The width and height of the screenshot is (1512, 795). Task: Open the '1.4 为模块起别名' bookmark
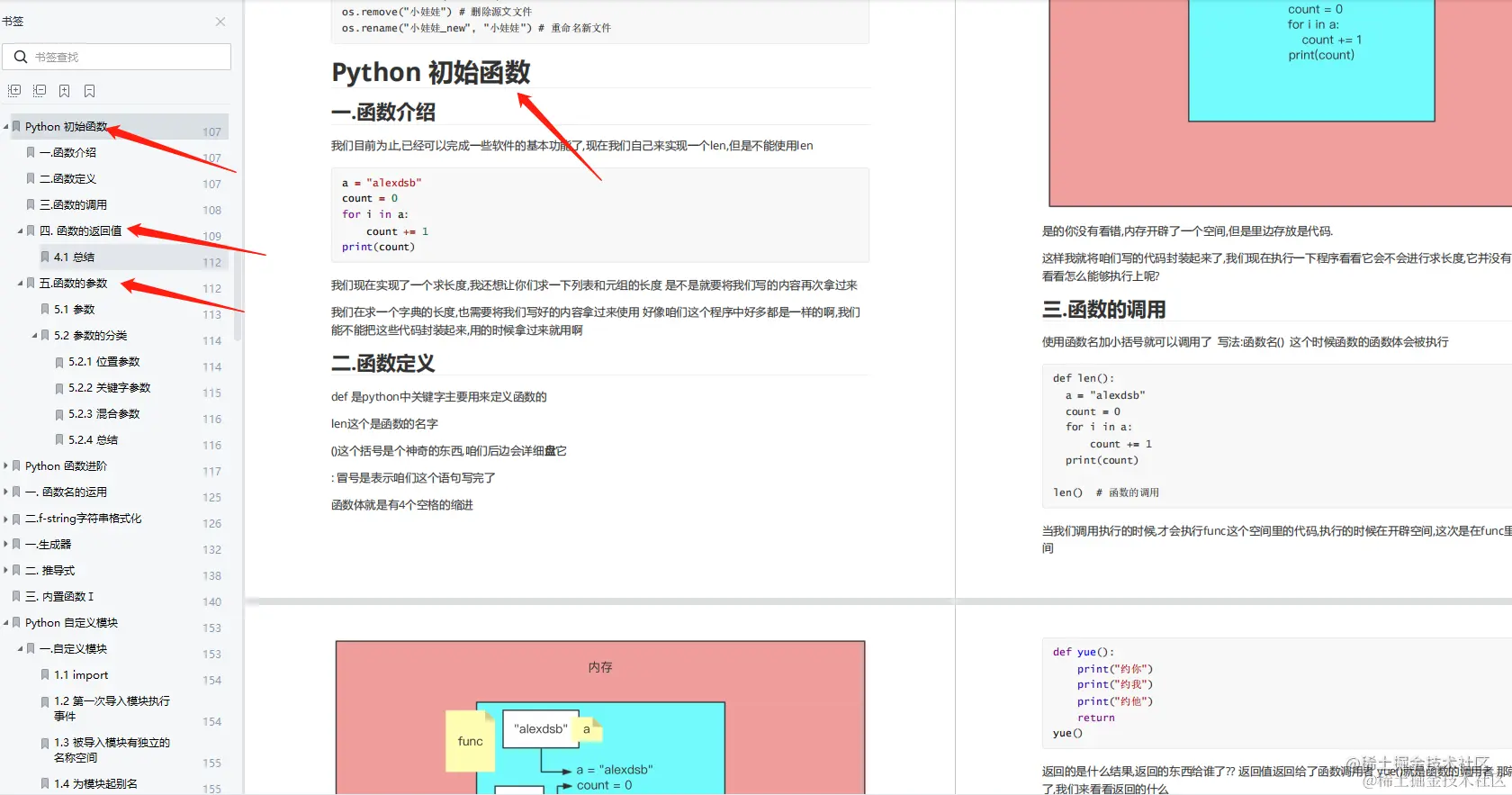[95, 784]
